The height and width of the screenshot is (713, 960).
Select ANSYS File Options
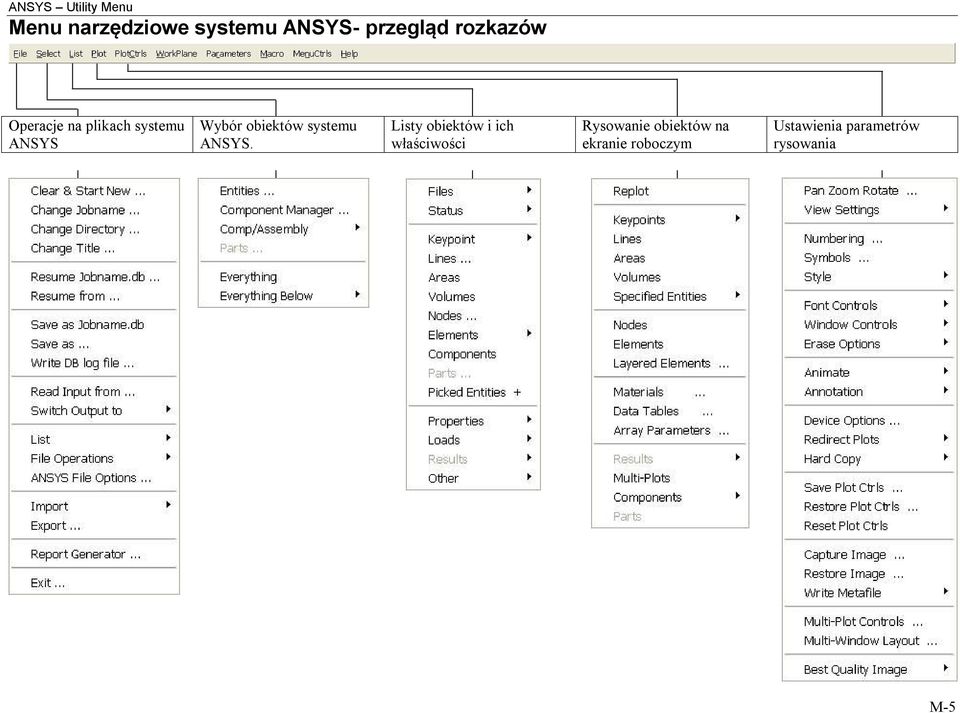point(94,478)
